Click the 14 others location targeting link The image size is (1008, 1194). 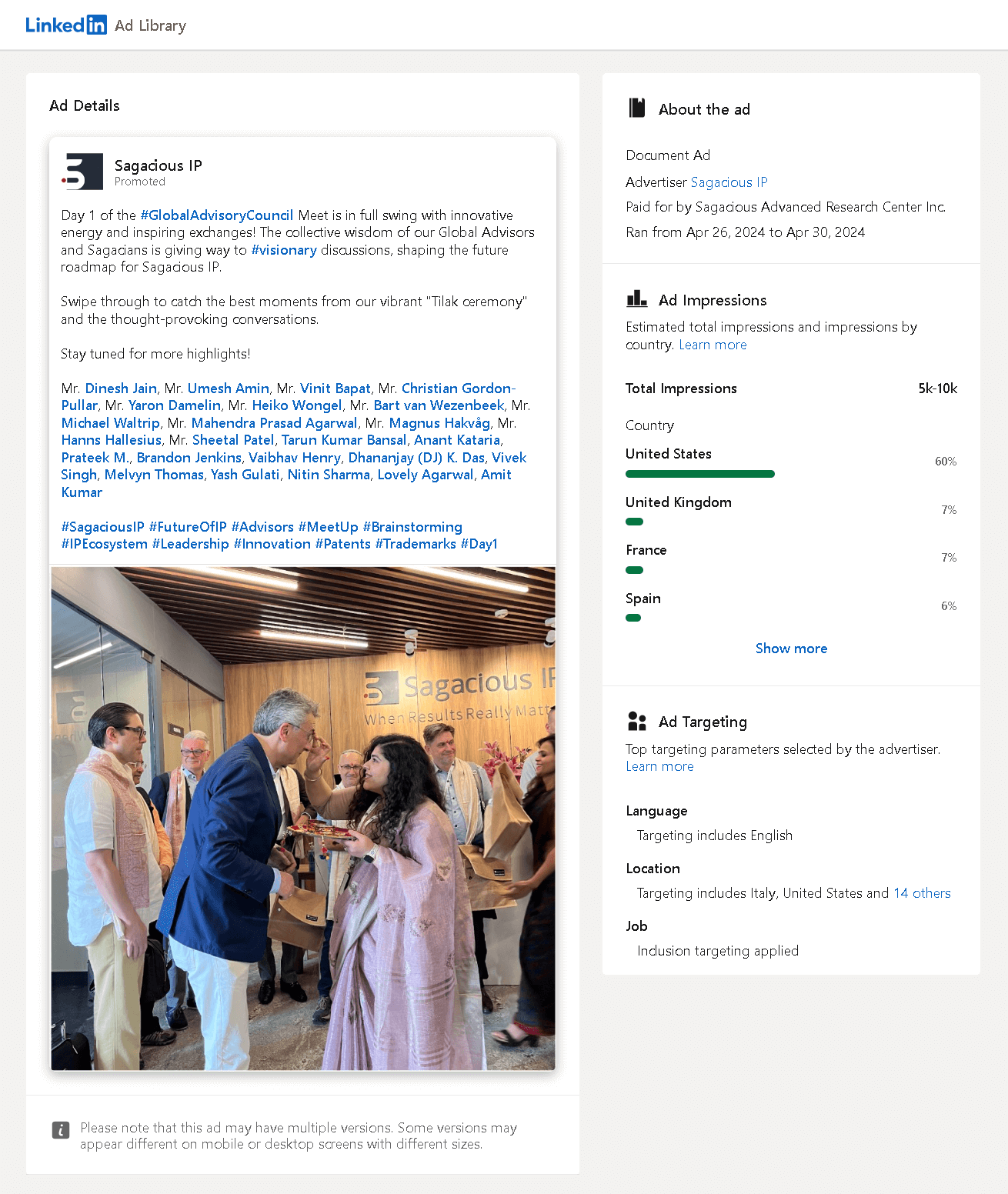coord(921,892)
